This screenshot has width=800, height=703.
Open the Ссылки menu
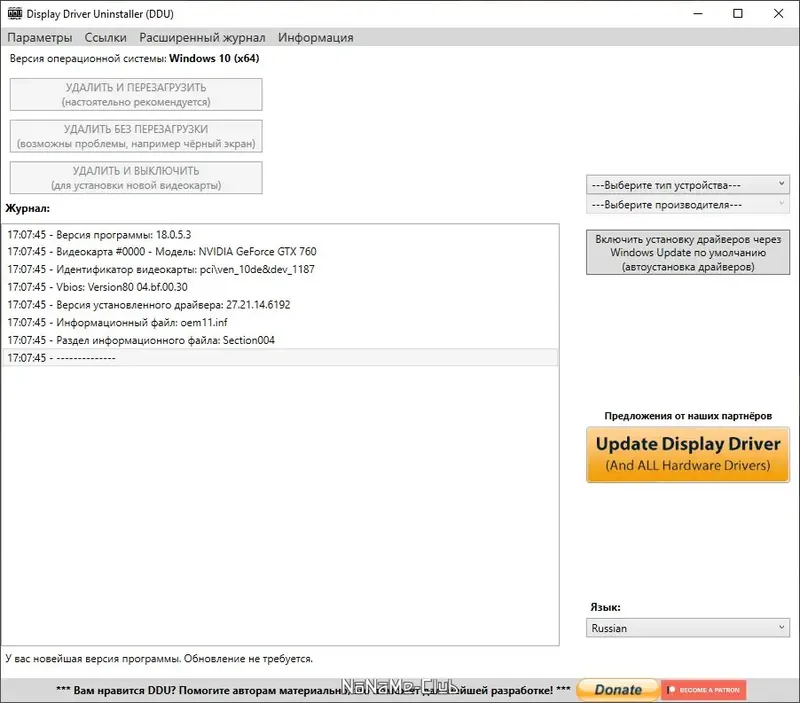point(106,38)
